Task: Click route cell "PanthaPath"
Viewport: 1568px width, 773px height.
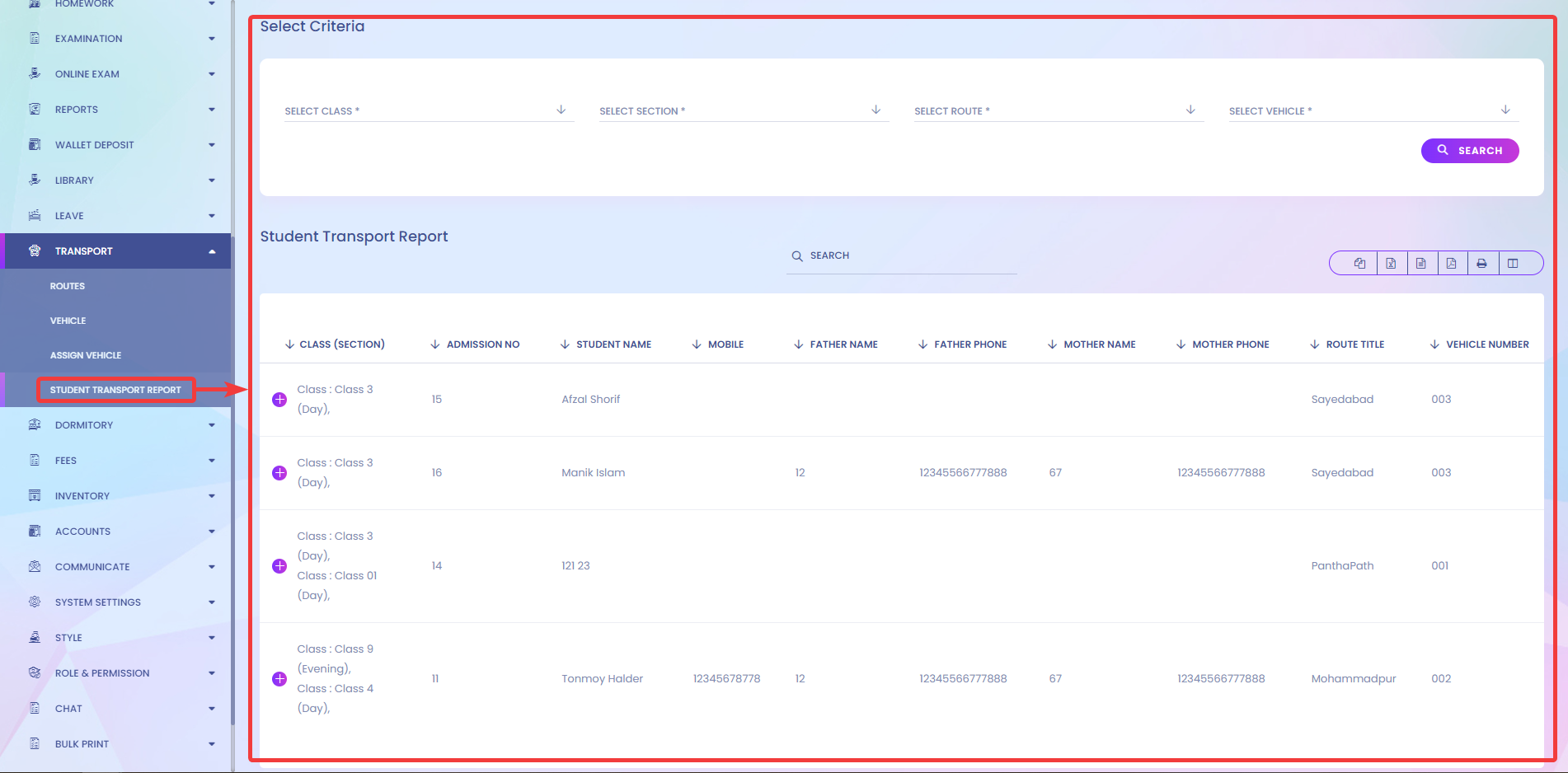Action: [1342, 566]
